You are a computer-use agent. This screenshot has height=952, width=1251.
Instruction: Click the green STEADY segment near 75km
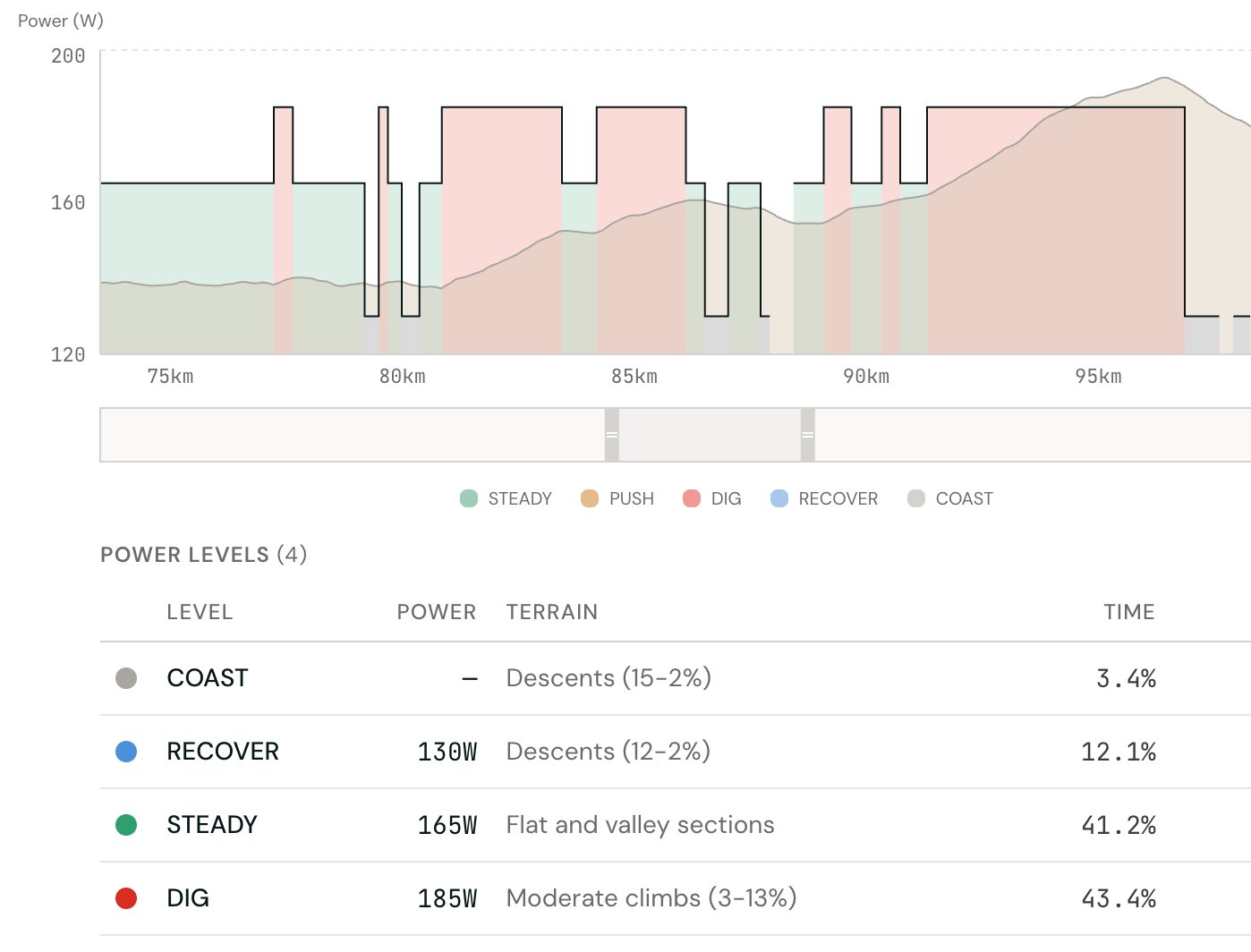pyautogui.click(x=187, y=268)
